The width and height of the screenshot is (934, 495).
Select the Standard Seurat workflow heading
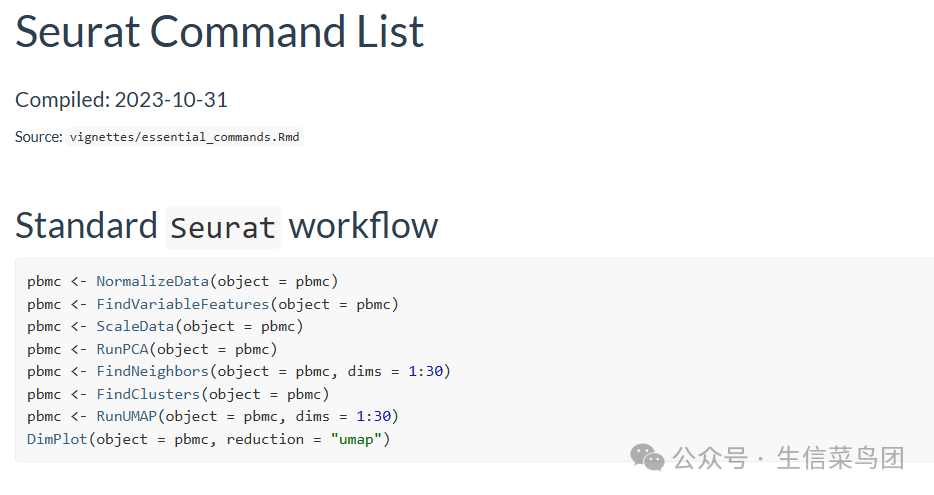226,225
